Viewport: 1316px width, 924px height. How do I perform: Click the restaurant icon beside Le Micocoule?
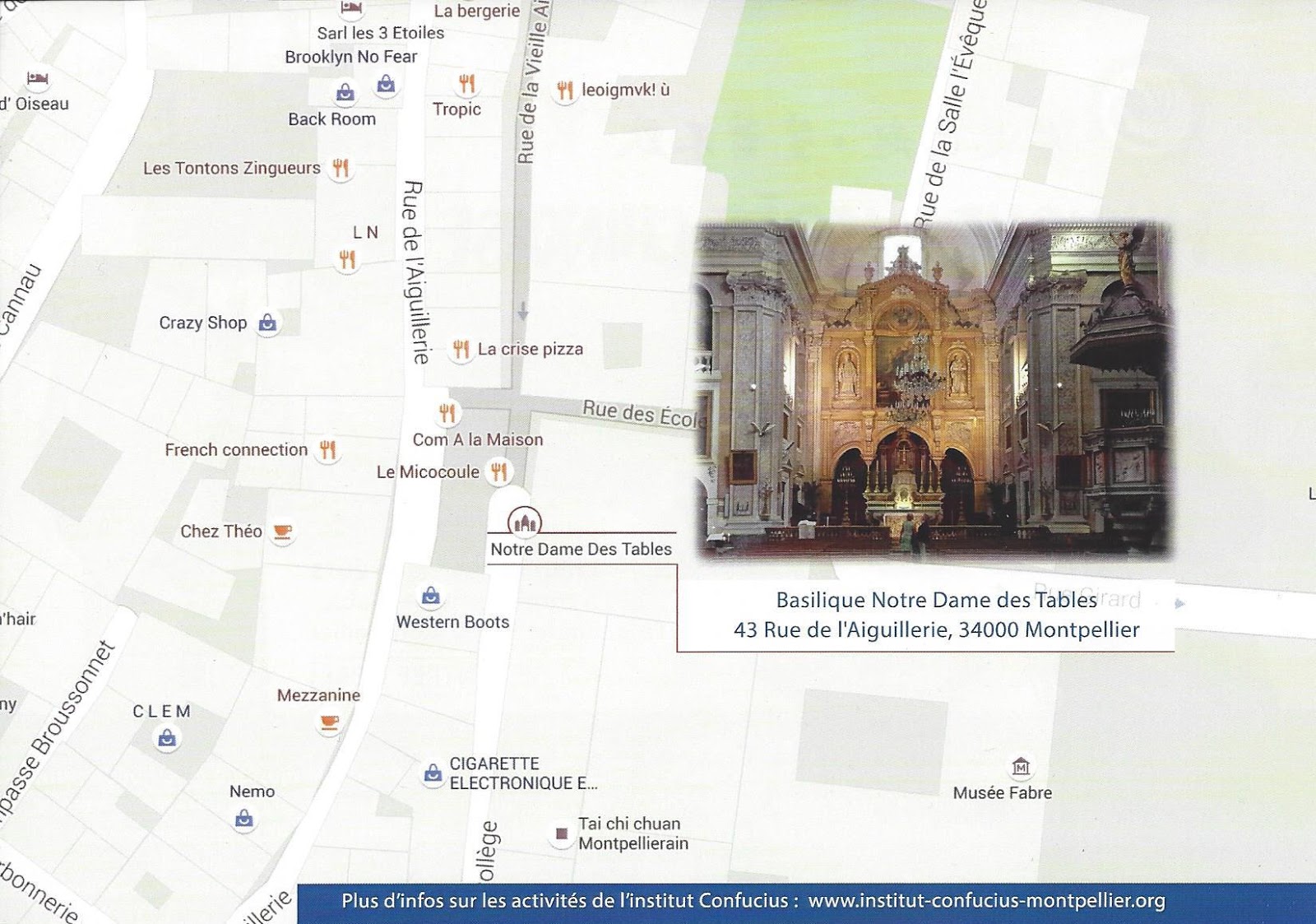(x=499, y=471)
